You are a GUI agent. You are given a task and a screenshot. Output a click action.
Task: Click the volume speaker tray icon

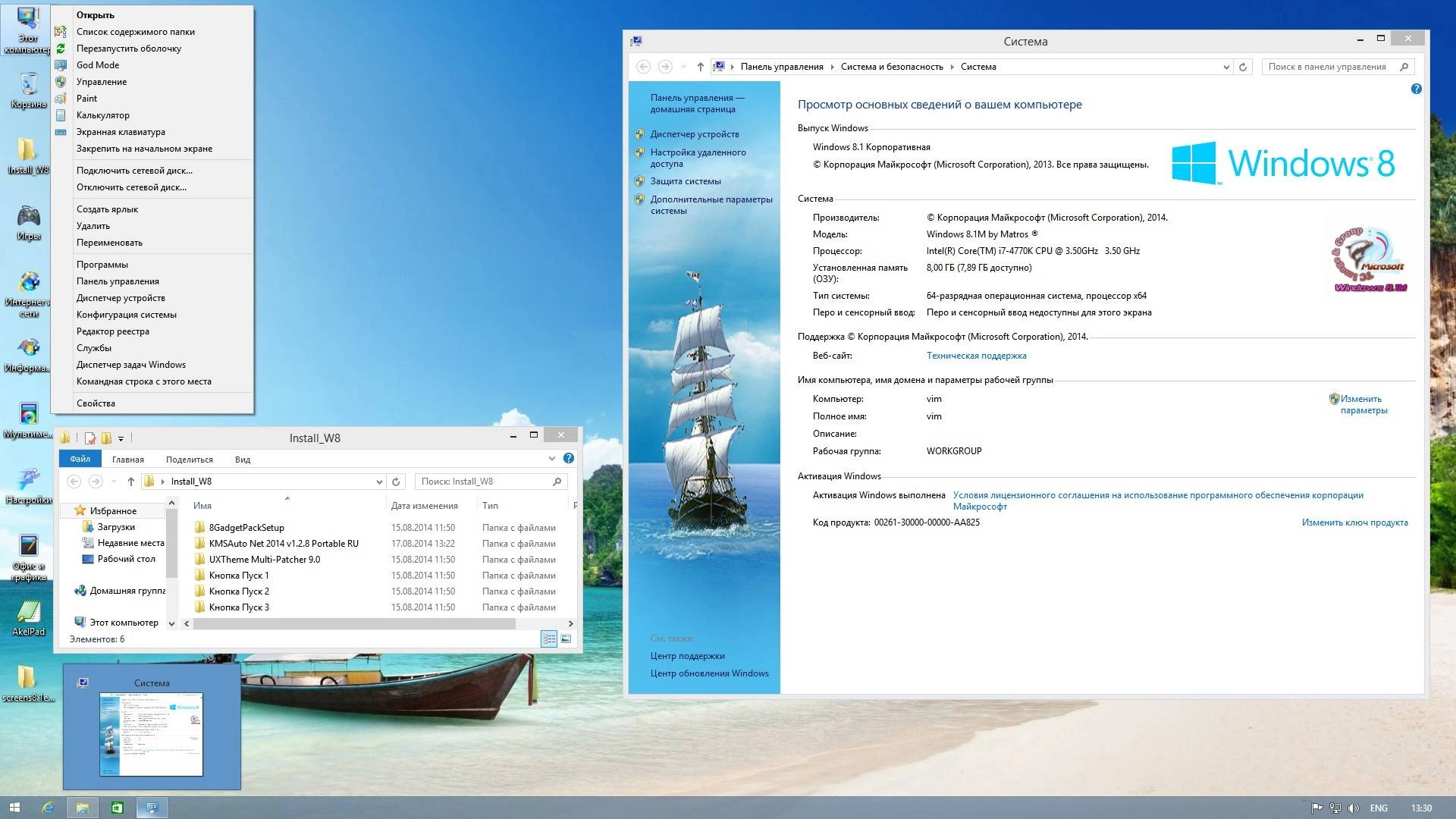[1354, 808]
